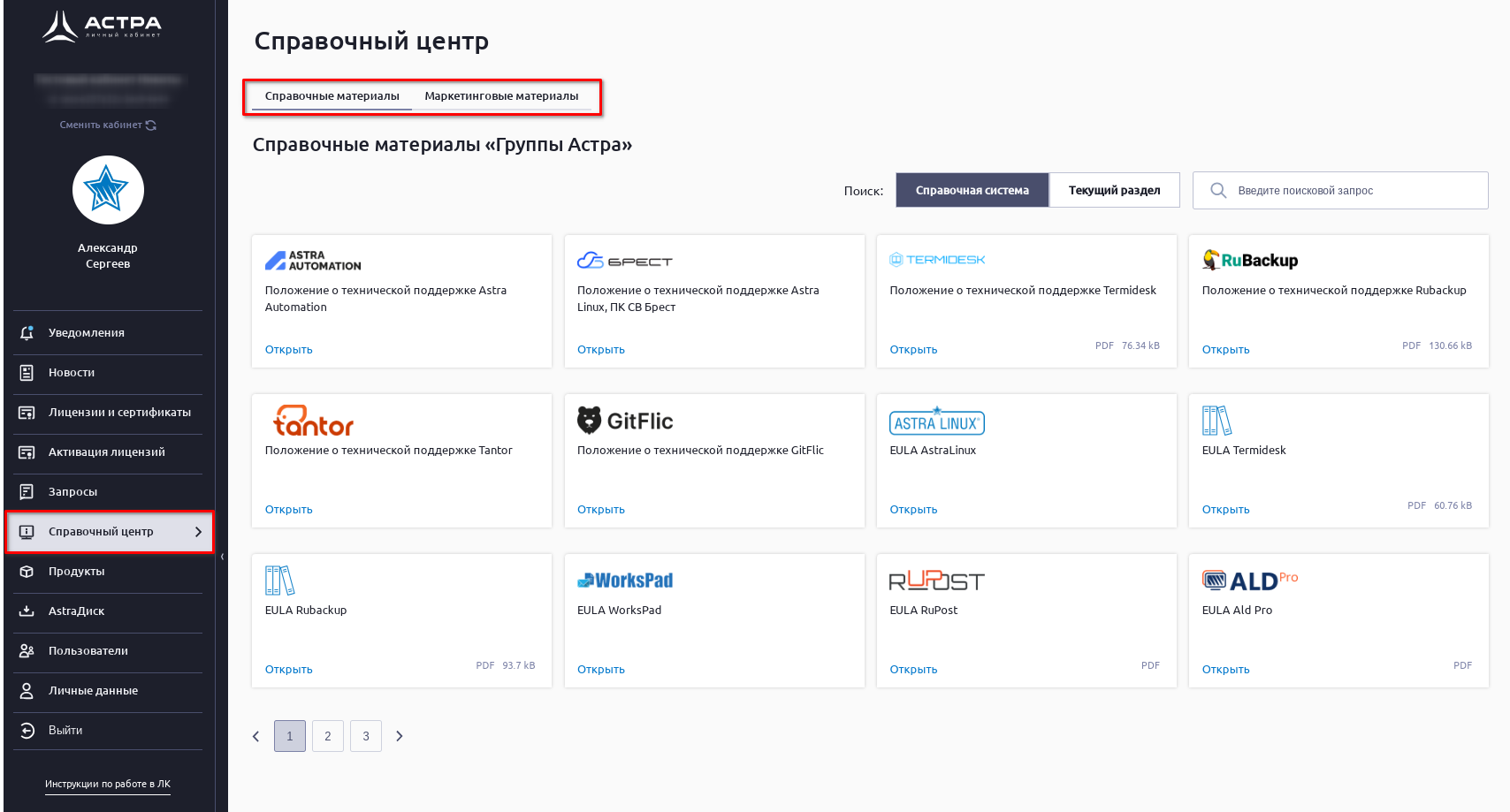
Task: Open the Tantor support policy link
Action: tap(289, 510)
